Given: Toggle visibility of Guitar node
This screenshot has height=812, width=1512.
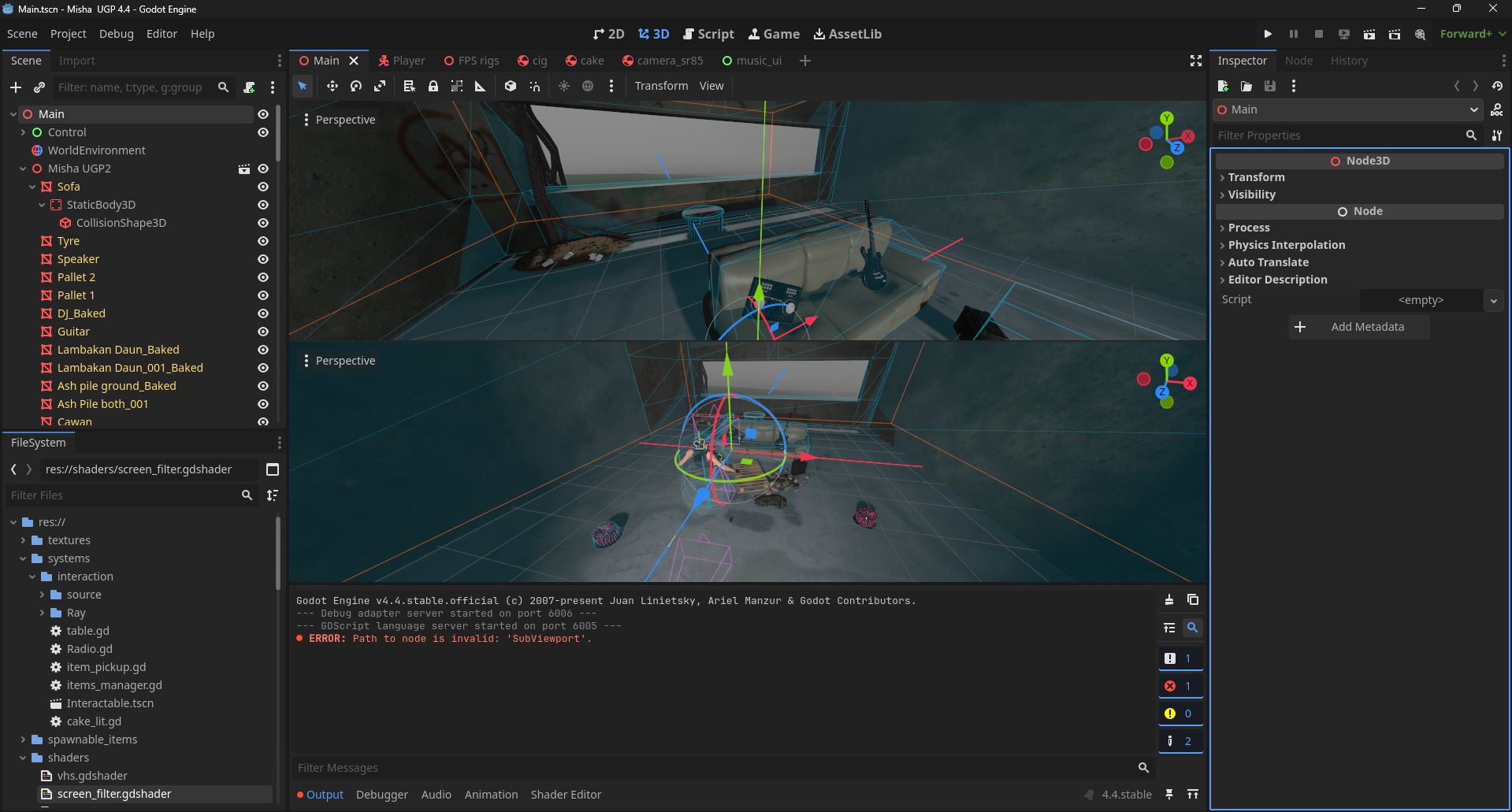Looking at the screenshot, I should pyautogui.click(x=263, y=332).
